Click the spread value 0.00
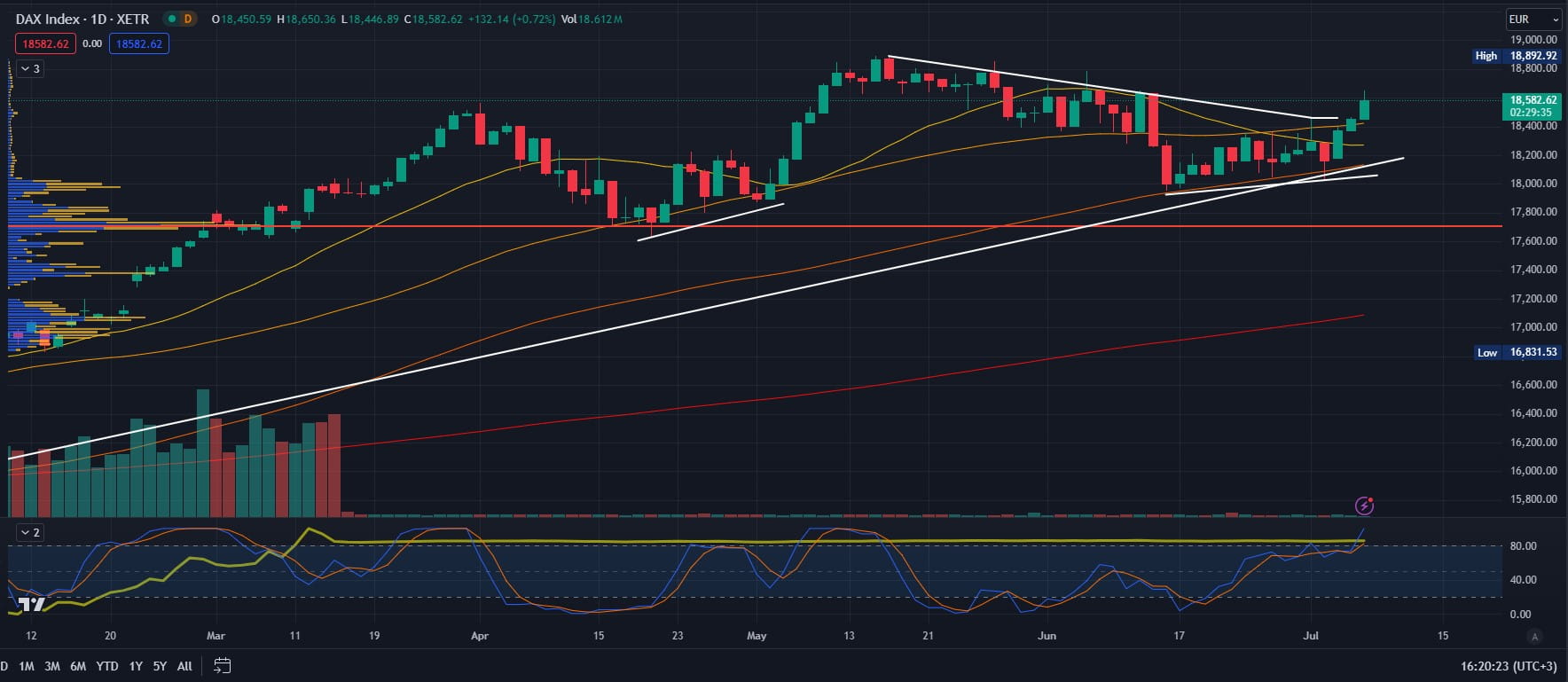Image resolution: width=1568 pixels, height=682 pixels. (x=92, y=43)
